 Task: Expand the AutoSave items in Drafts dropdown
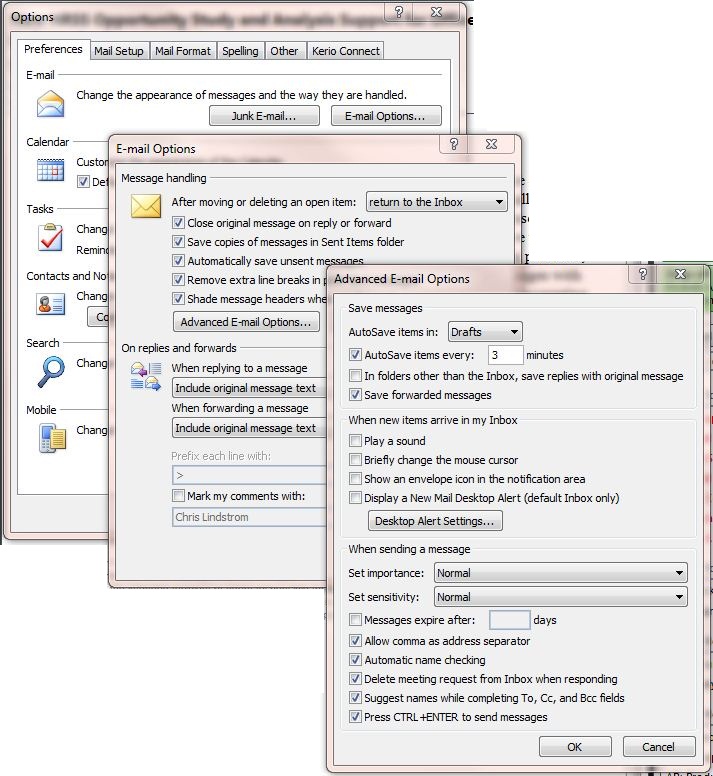(x=485, y=332)
